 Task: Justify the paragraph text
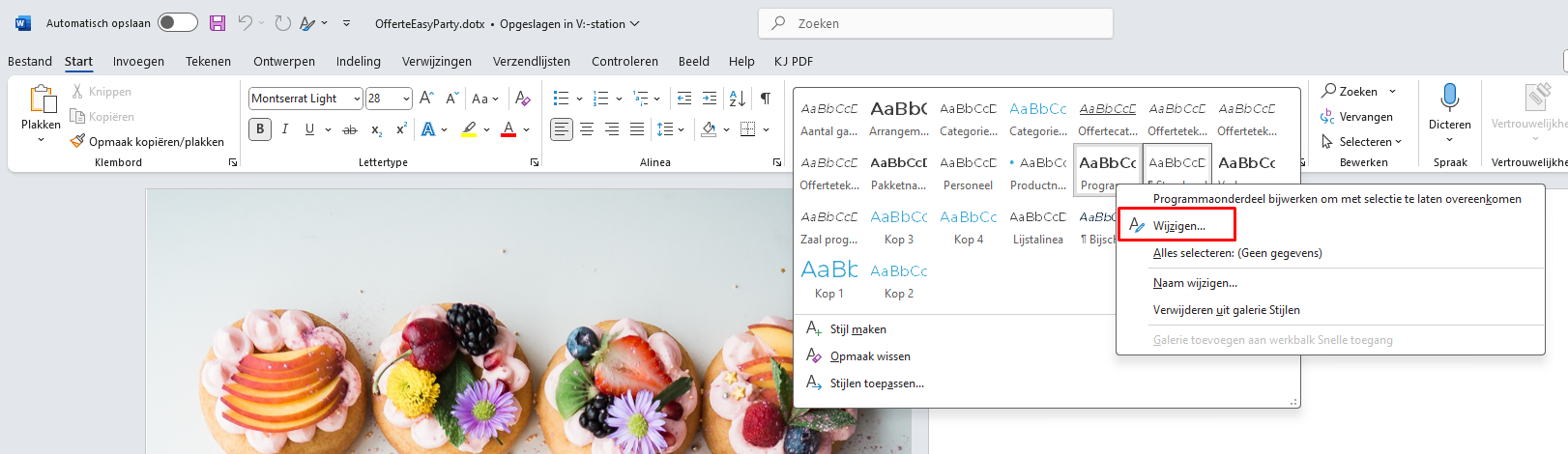tap(637, 128)
